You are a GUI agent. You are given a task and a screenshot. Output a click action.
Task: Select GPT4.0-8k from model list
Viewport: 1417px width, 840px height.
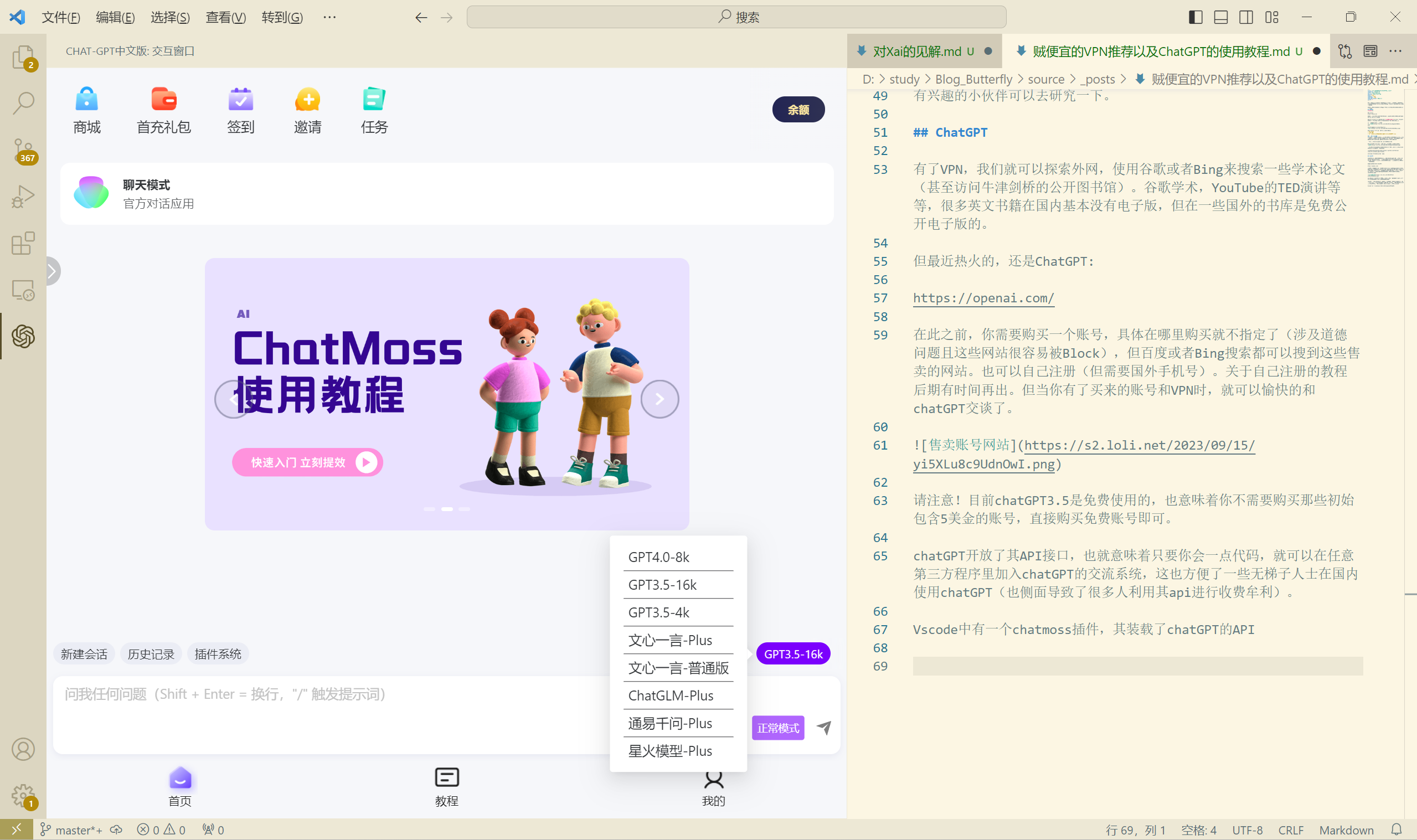pyautogui.click(x=678, y=557)
